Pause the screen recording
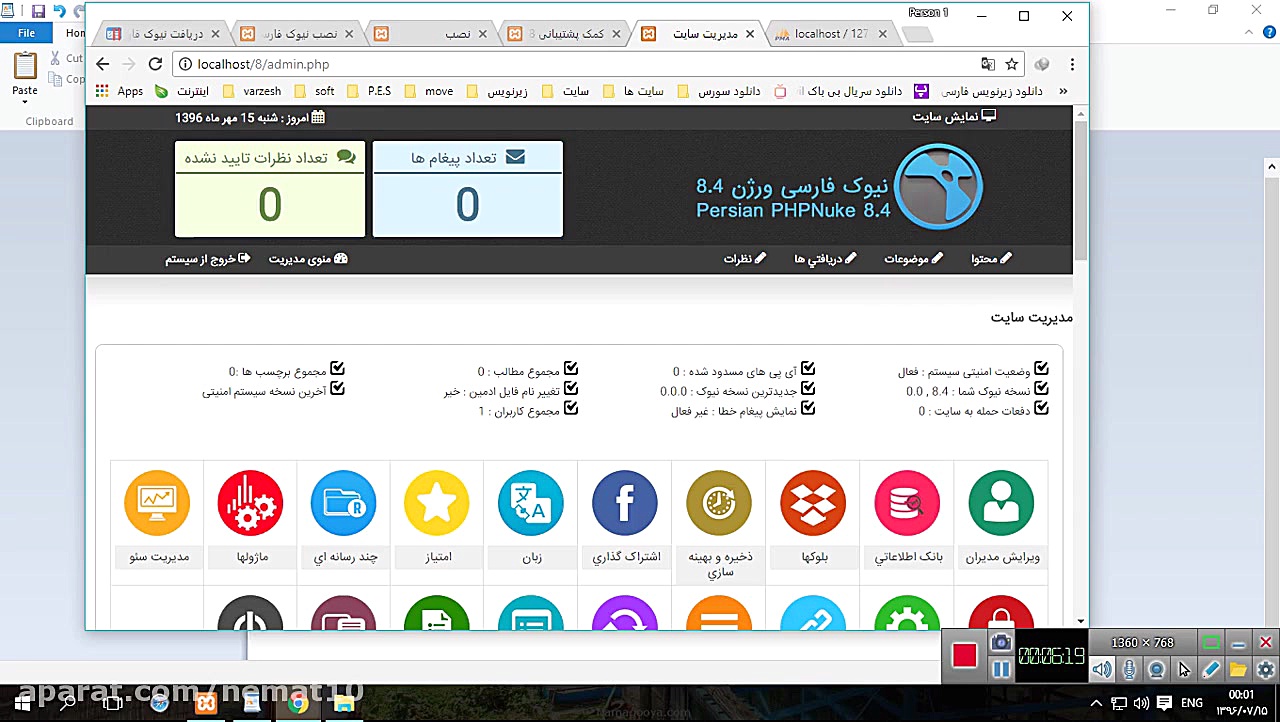Viewport: 1280px width, 722px height. coord(1001,670)
